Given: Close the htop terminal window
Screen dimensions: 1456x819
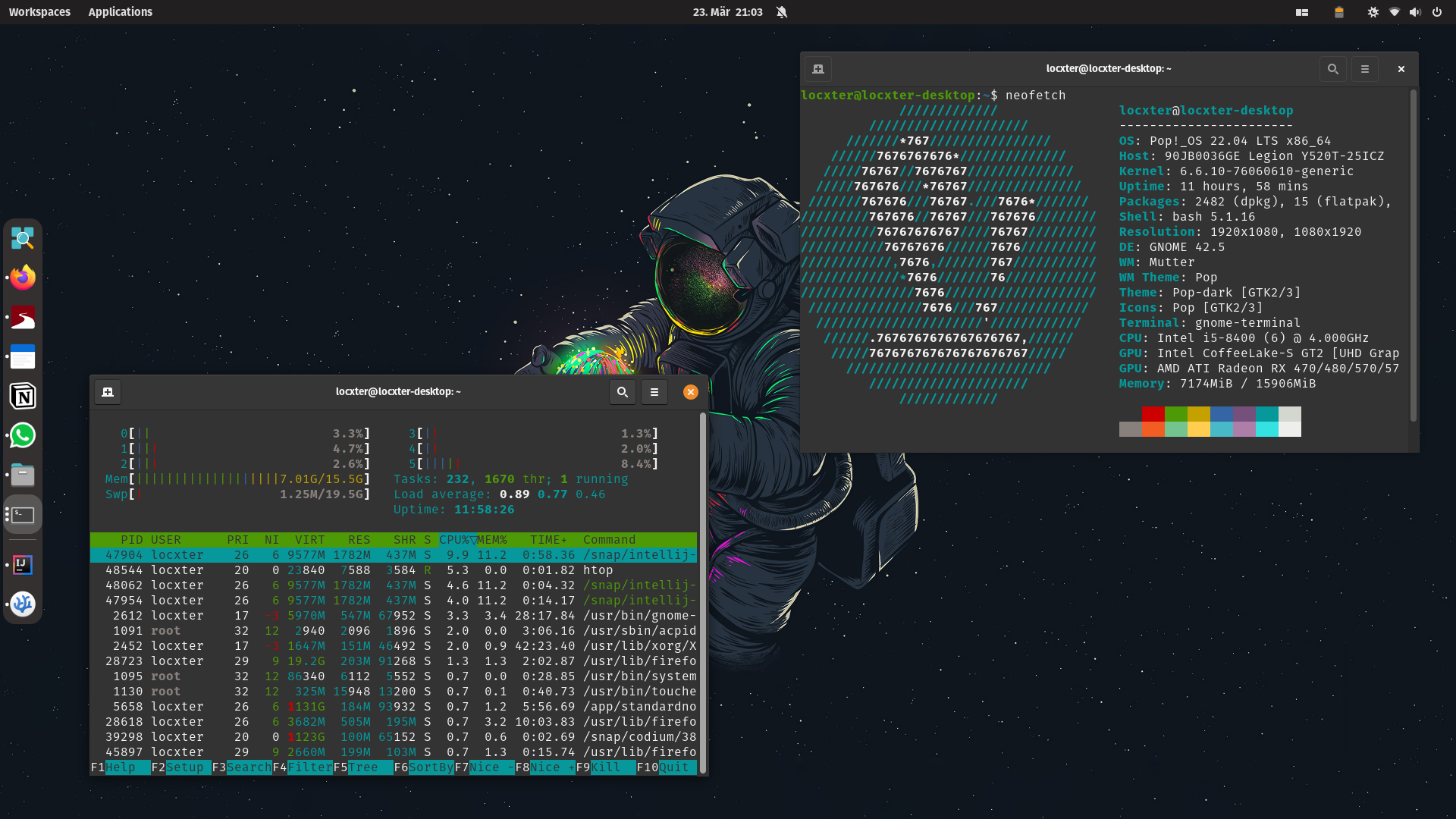Looking at the screenshot, I should (690, 392).
